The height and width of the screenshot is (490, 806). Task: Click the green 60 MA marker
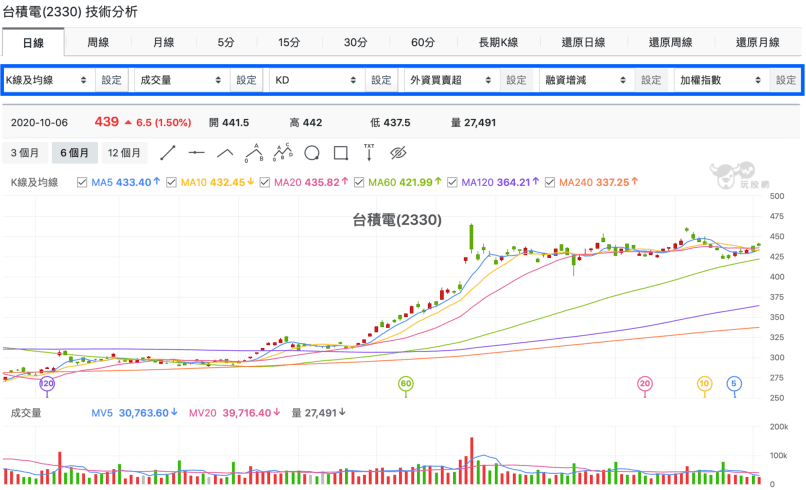click(406, 384)
